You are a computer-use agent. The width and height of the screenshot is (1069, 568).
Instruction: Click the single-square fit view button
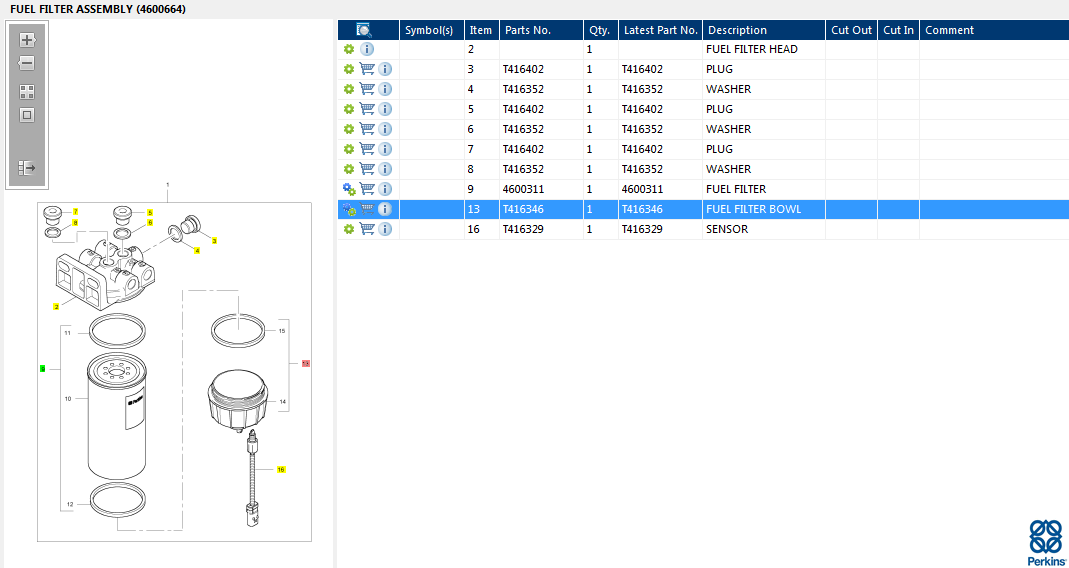point(27,114)
